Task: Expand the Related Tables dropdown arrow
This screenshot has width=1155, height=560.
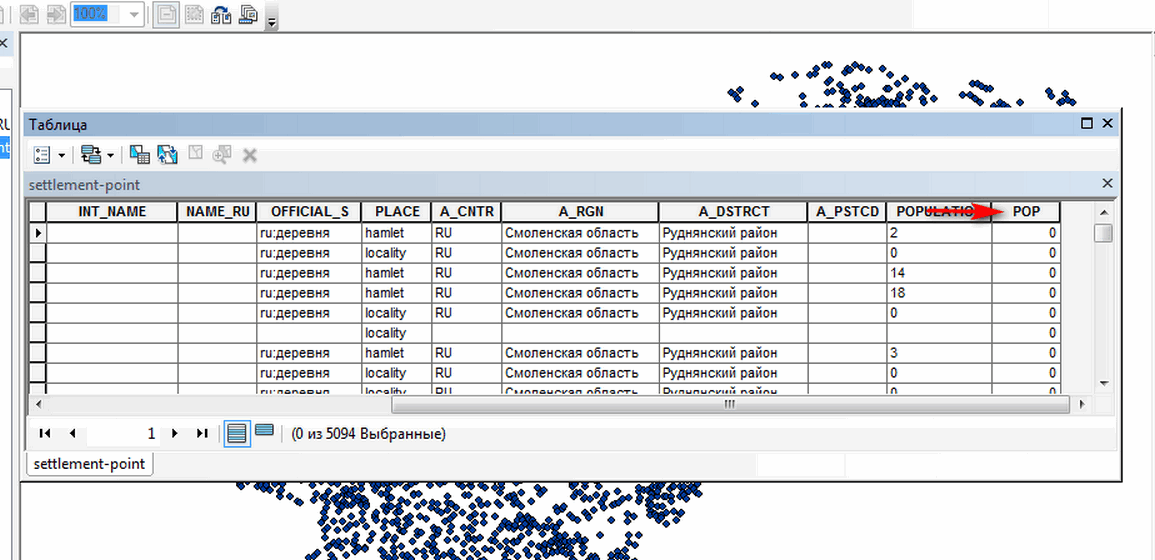Action: tap(110, 155)
